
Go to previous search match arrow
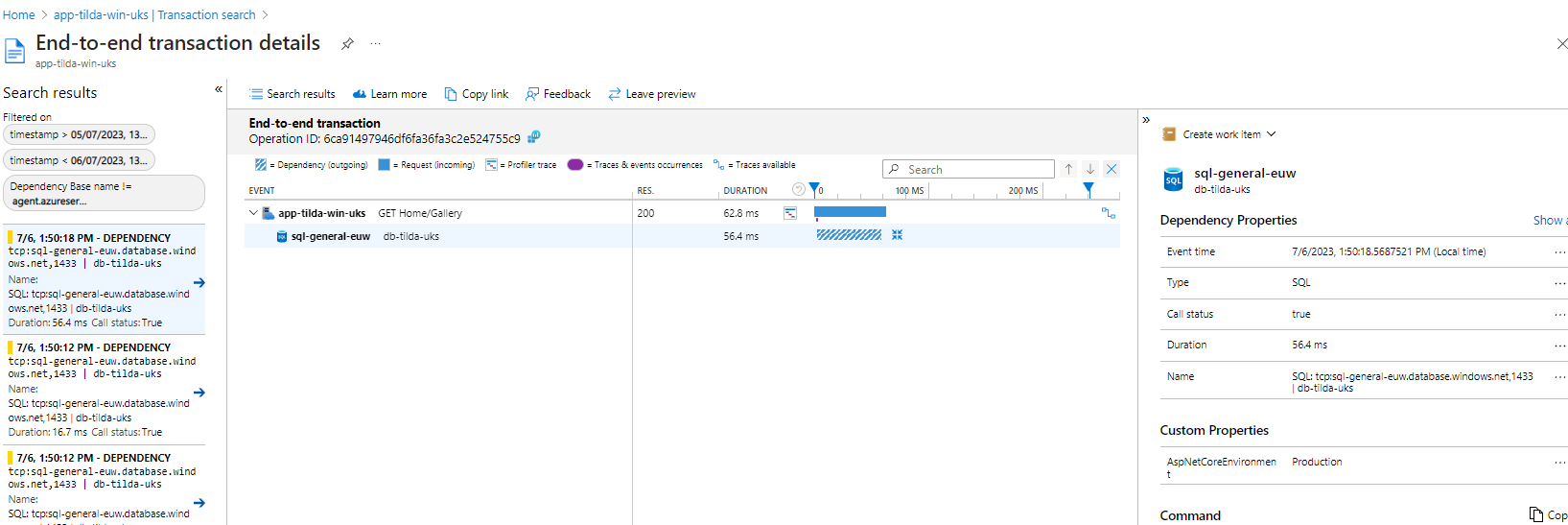click(1068, 169)
